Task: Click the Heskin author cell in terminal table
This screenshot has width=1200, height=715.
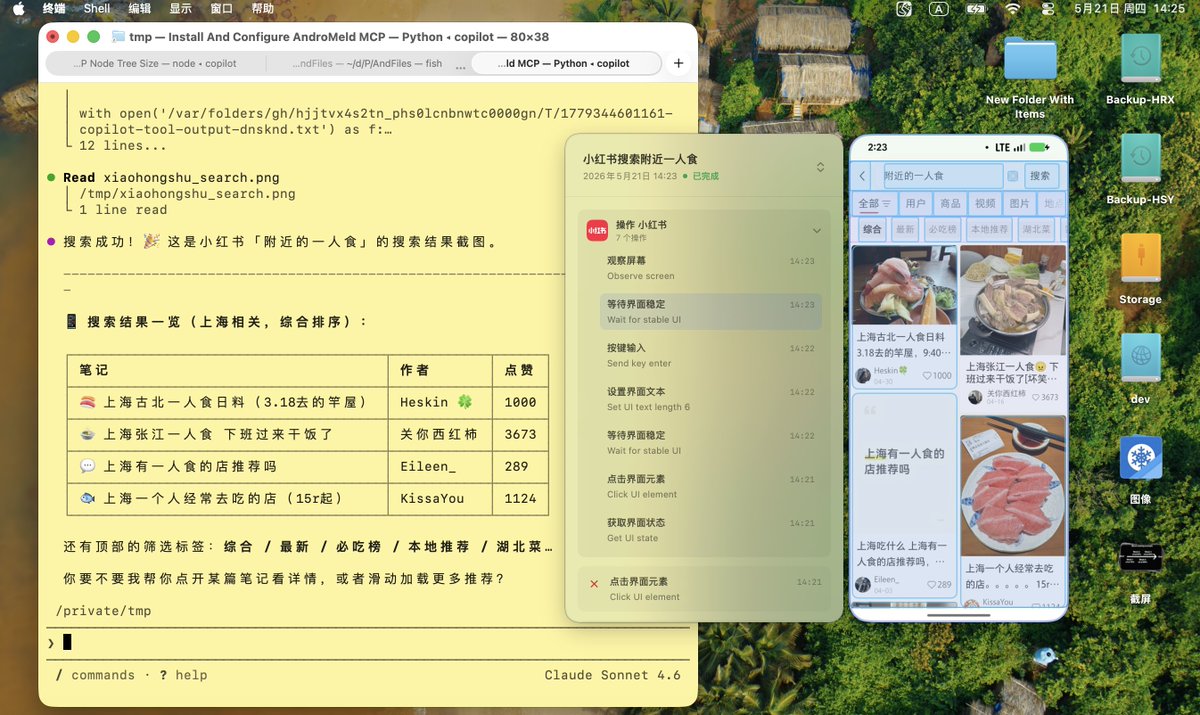Action: coord(436,402)
